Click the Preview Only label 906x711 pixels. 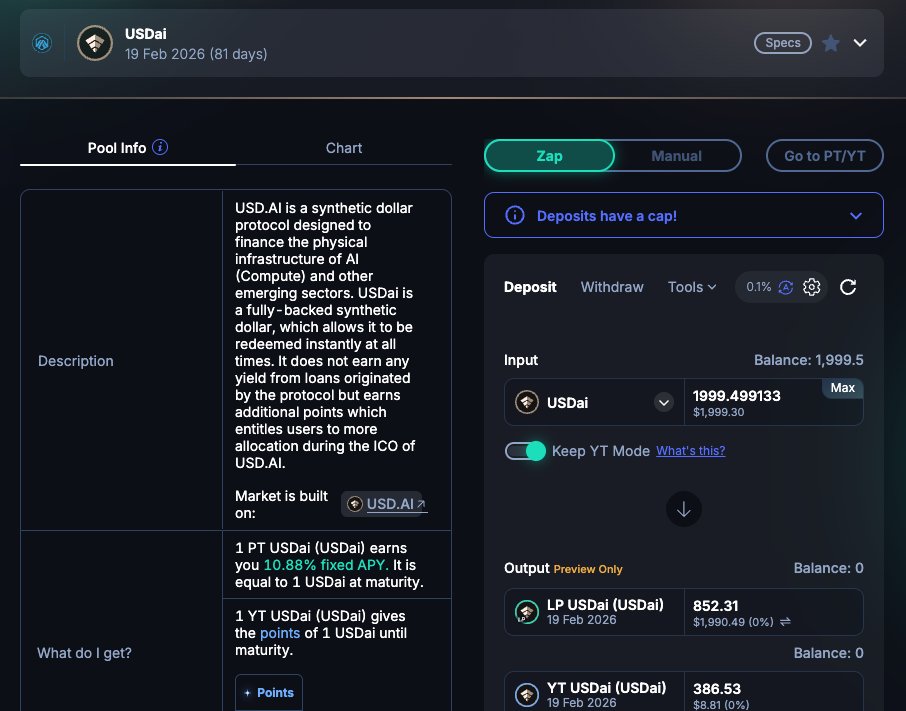[588, 569]
